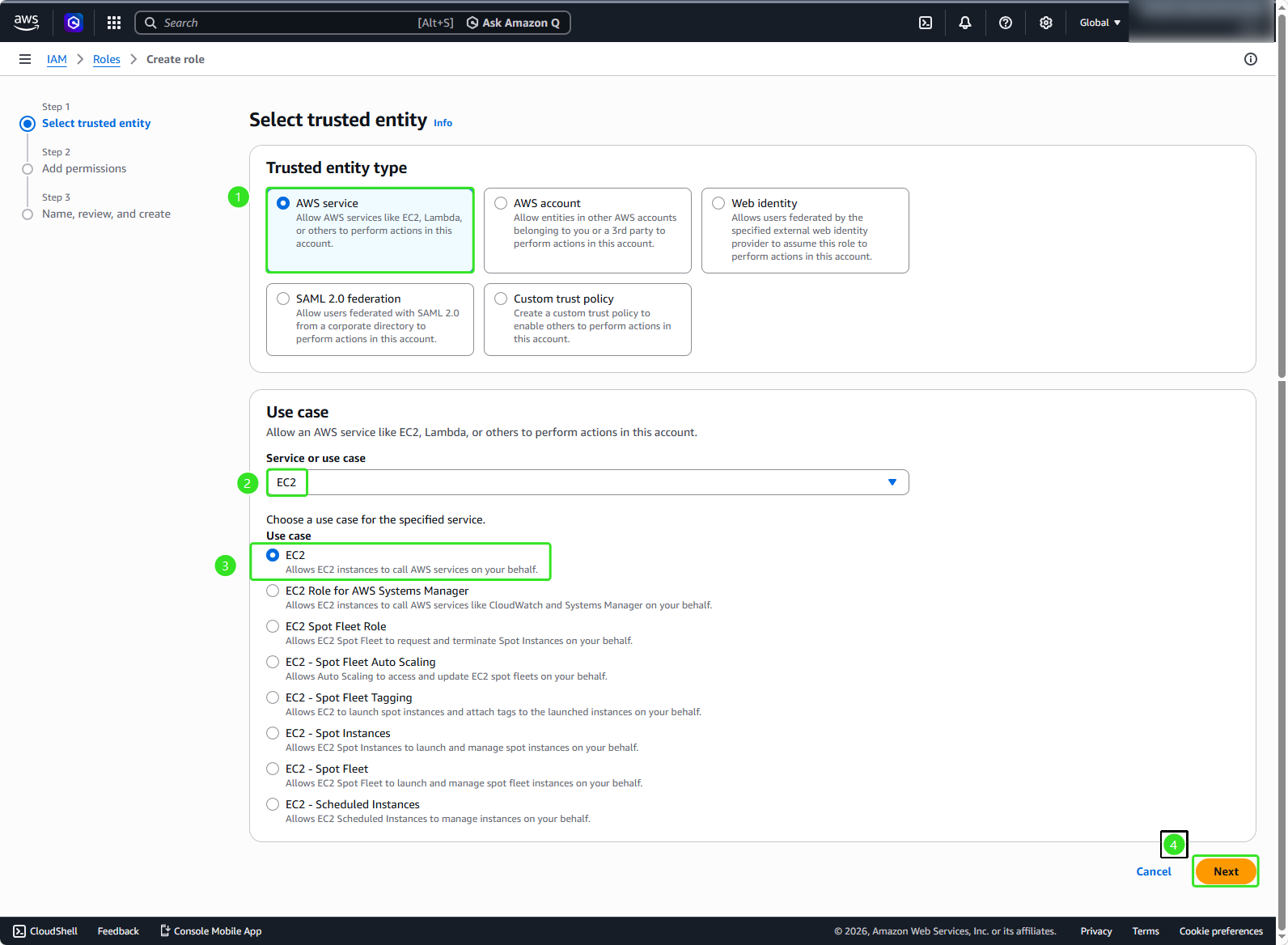Click the Step 1 Select trusted entity step

click(96, 123)
